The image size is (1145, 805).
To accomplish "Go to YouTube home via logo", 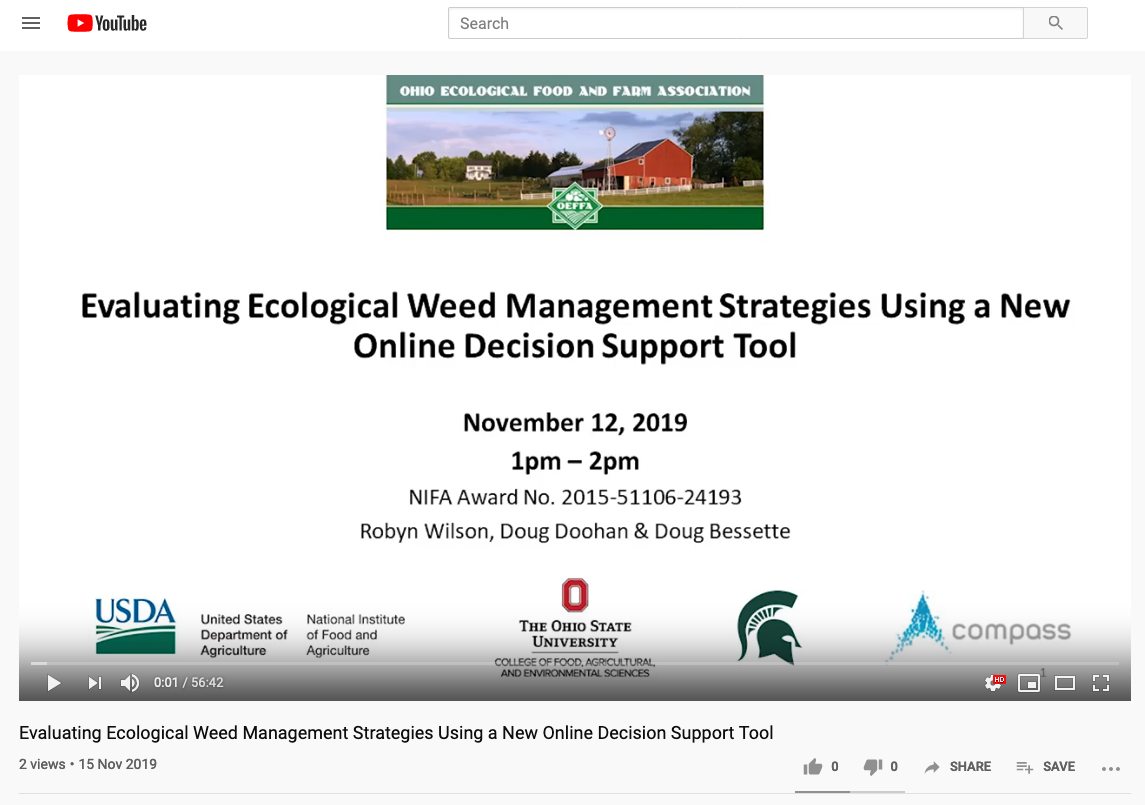I will (107, 23).
